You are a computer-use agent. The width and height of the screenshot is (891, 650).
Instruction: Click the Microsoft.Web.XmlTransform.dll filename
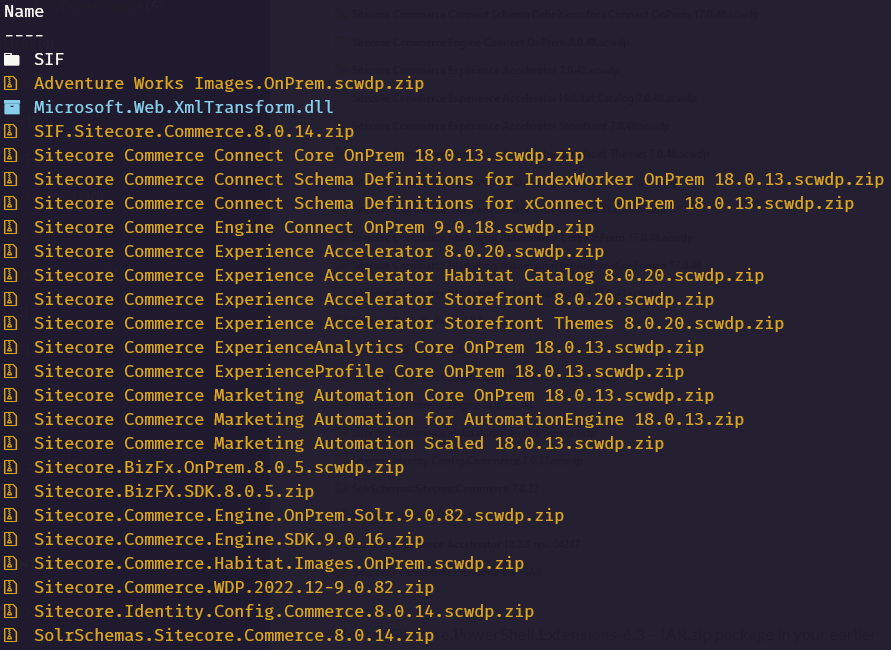tap(184, 107)
